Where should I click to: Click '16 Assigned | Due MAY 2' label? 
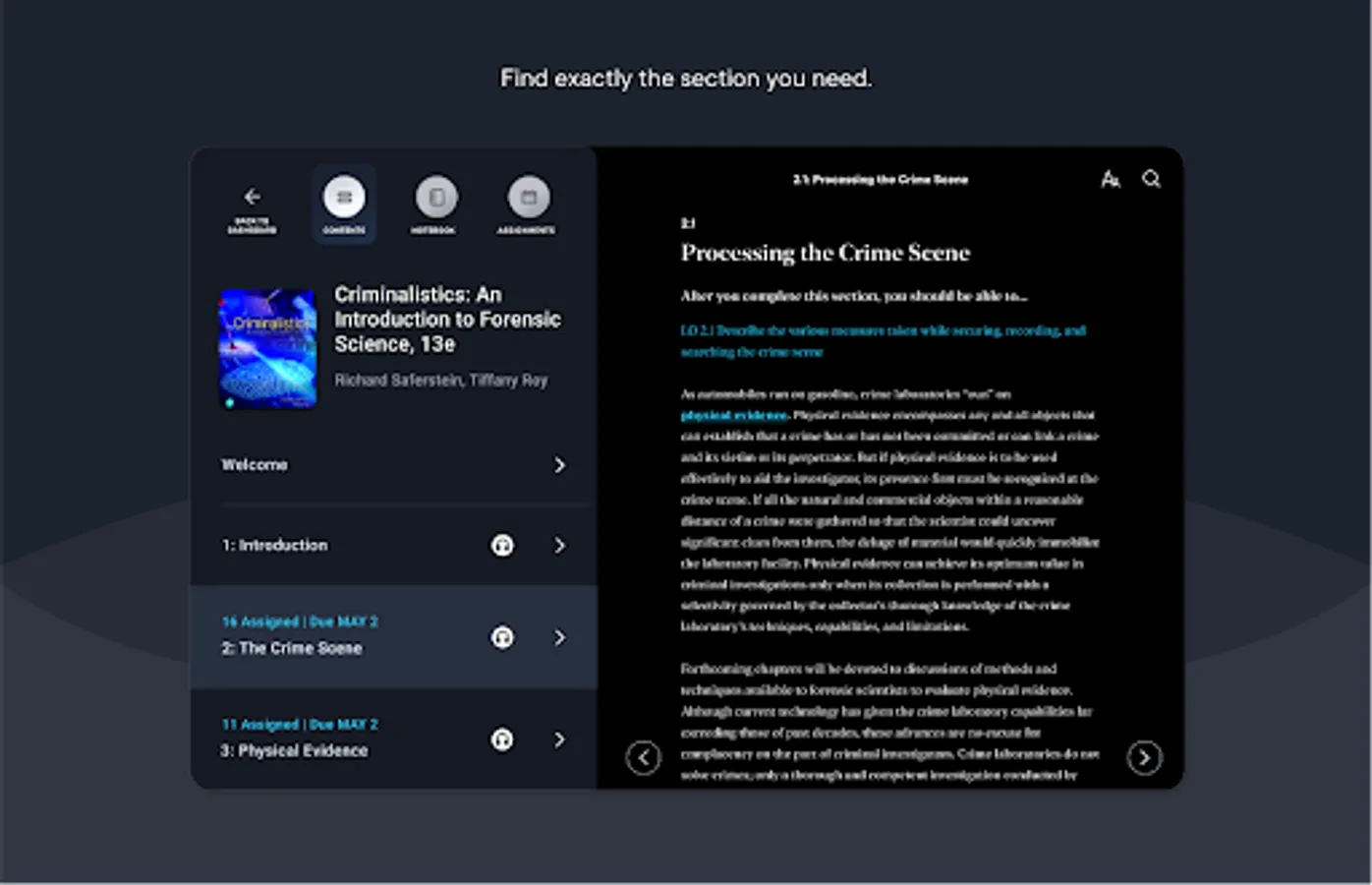tap(300, 621)
